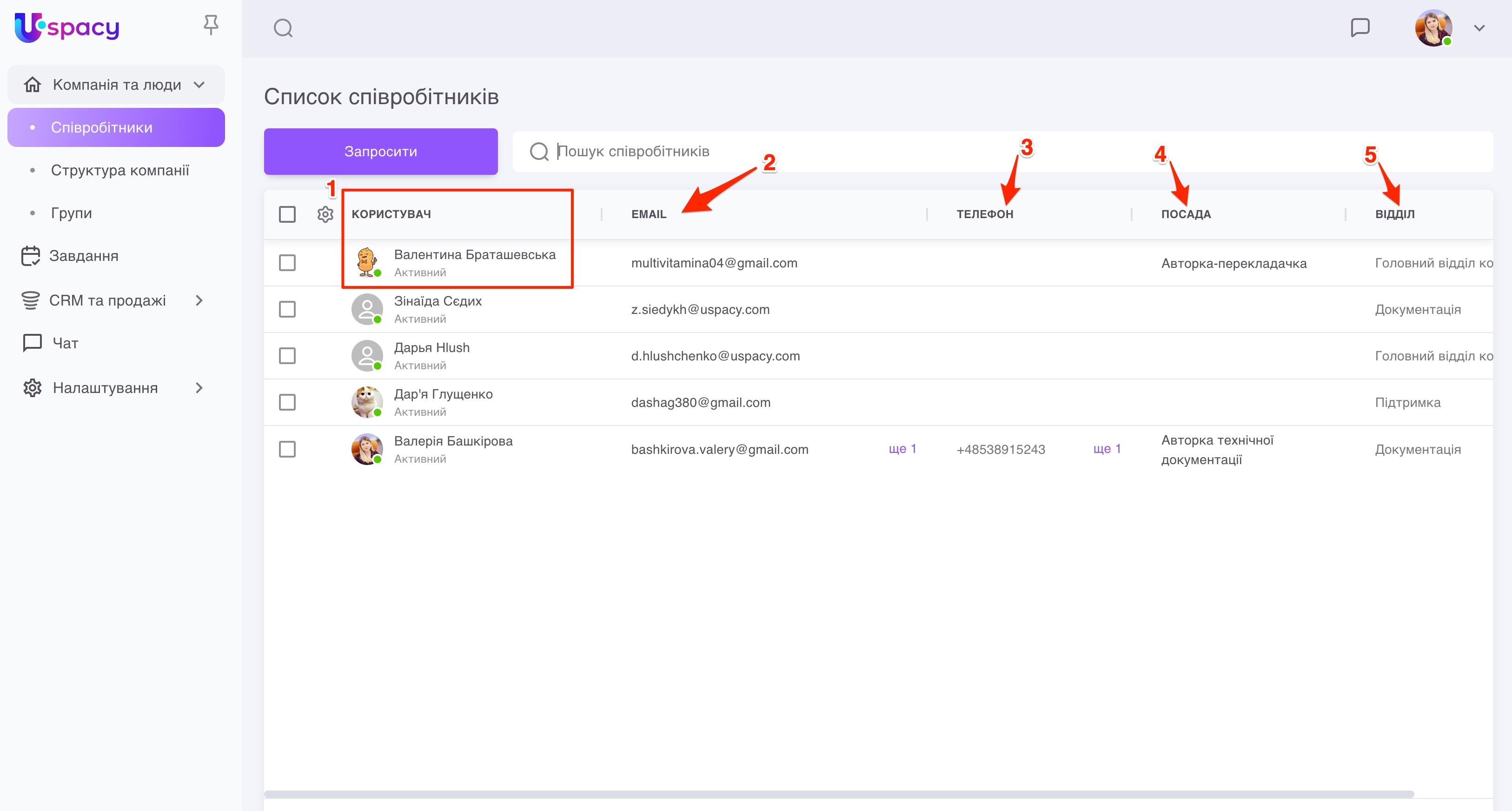
Task: Click email bashkirova.valery@gmail.com
Action: click(720, 449)
